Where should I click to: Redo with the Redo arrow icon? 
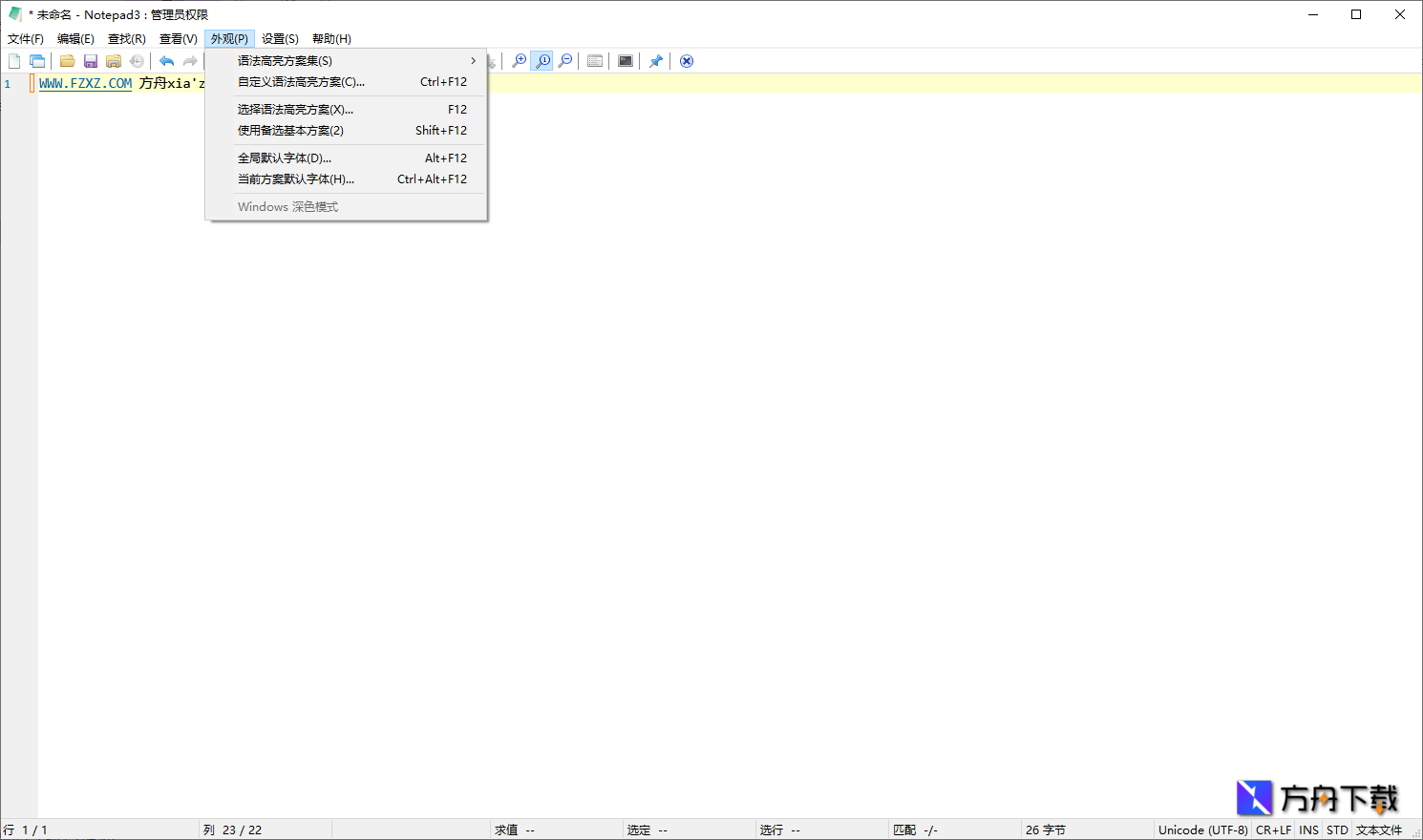(x=188, y=60)
